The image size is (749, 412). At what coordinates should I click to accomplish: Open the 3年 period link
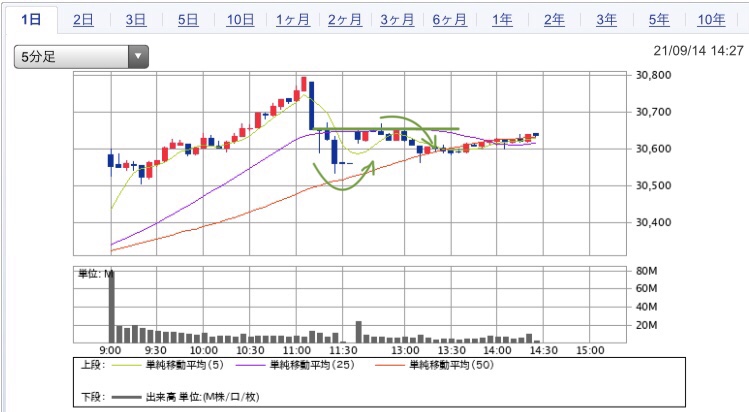tap(606, 20)
